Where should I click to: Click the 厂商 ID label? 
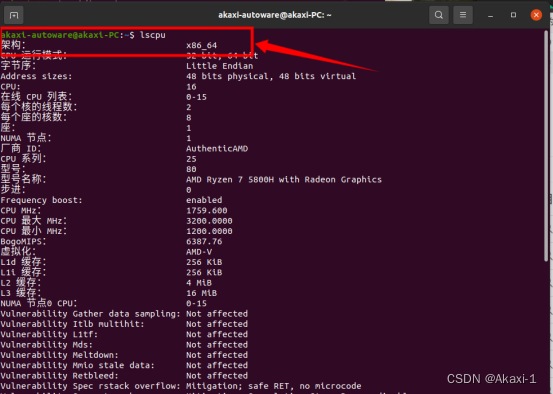click(21, 148)
